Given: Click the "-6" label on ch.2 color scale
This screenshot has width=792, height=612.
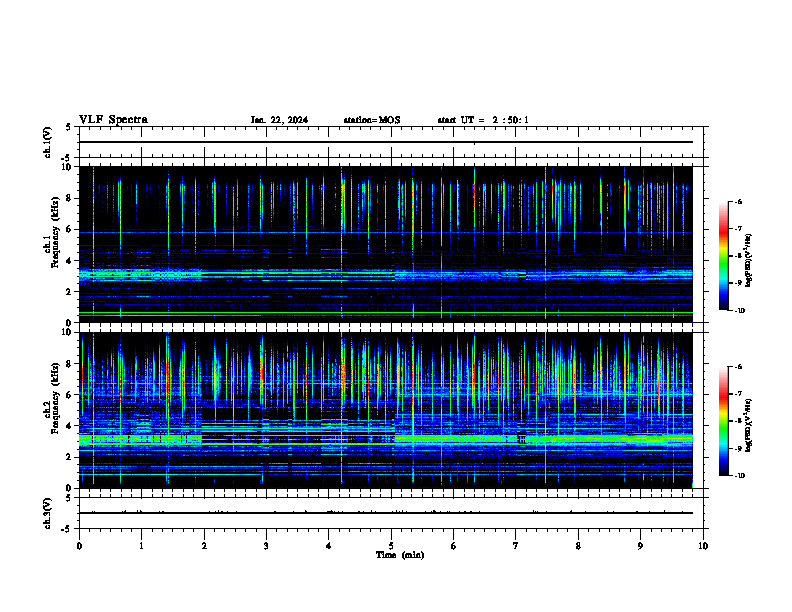Looking at the screenshot, I should click(x=738, y=367).
